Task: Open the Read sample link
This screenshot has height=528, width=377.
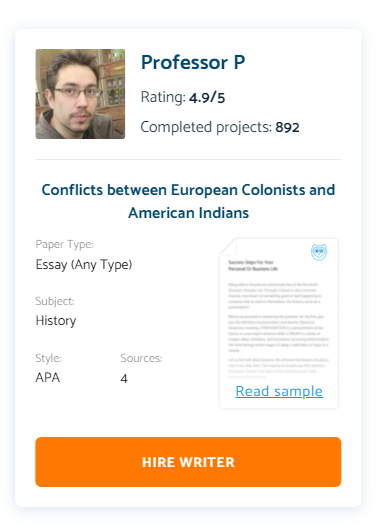Action: click(279, 391)
